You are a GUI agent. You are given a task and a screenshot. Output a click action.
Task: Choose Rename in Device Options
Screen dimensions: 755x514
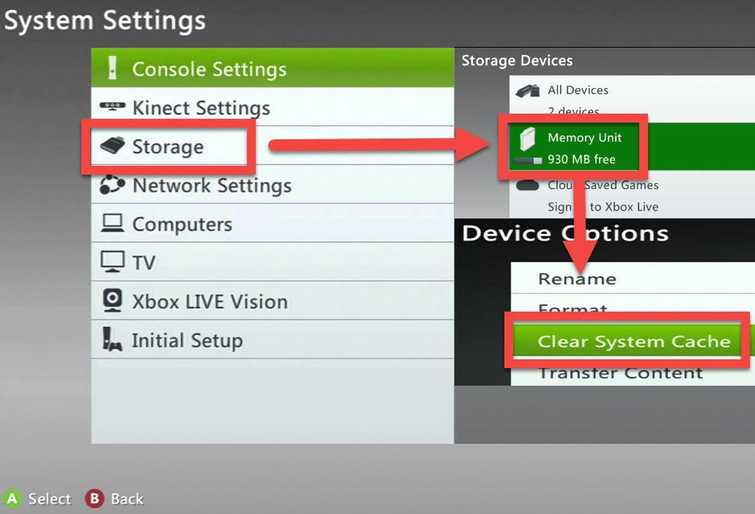633,278
